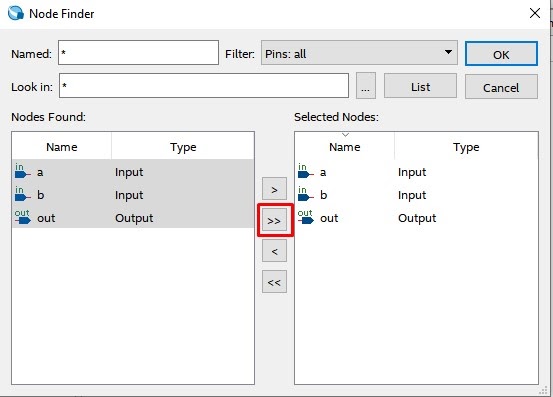
Task: Click 'Output' type cell in Selected Nodes
Action: coord(417,218)
